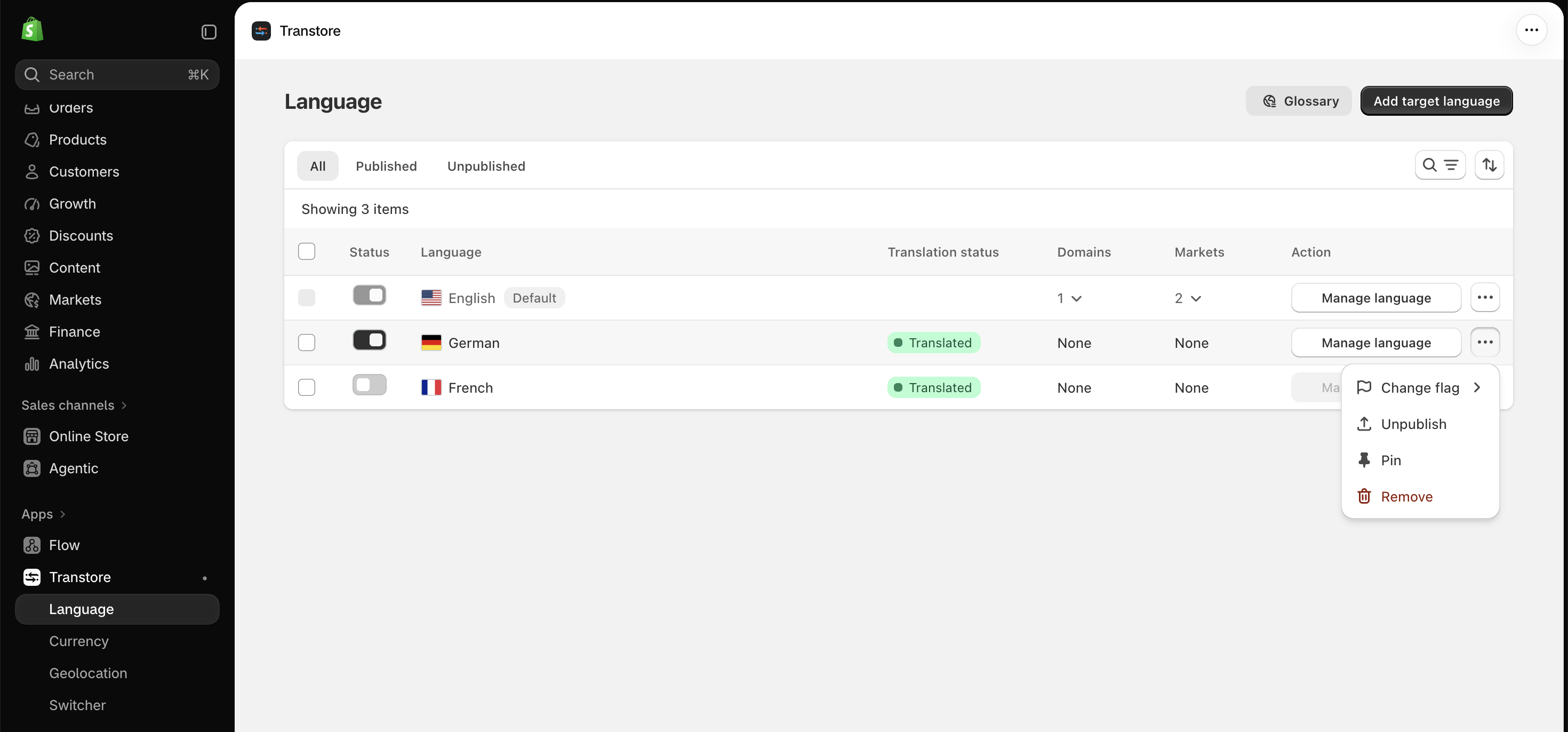Click the US flag next to English
1568x732 pixels.
pyautogui.click(x=431, y=298)
